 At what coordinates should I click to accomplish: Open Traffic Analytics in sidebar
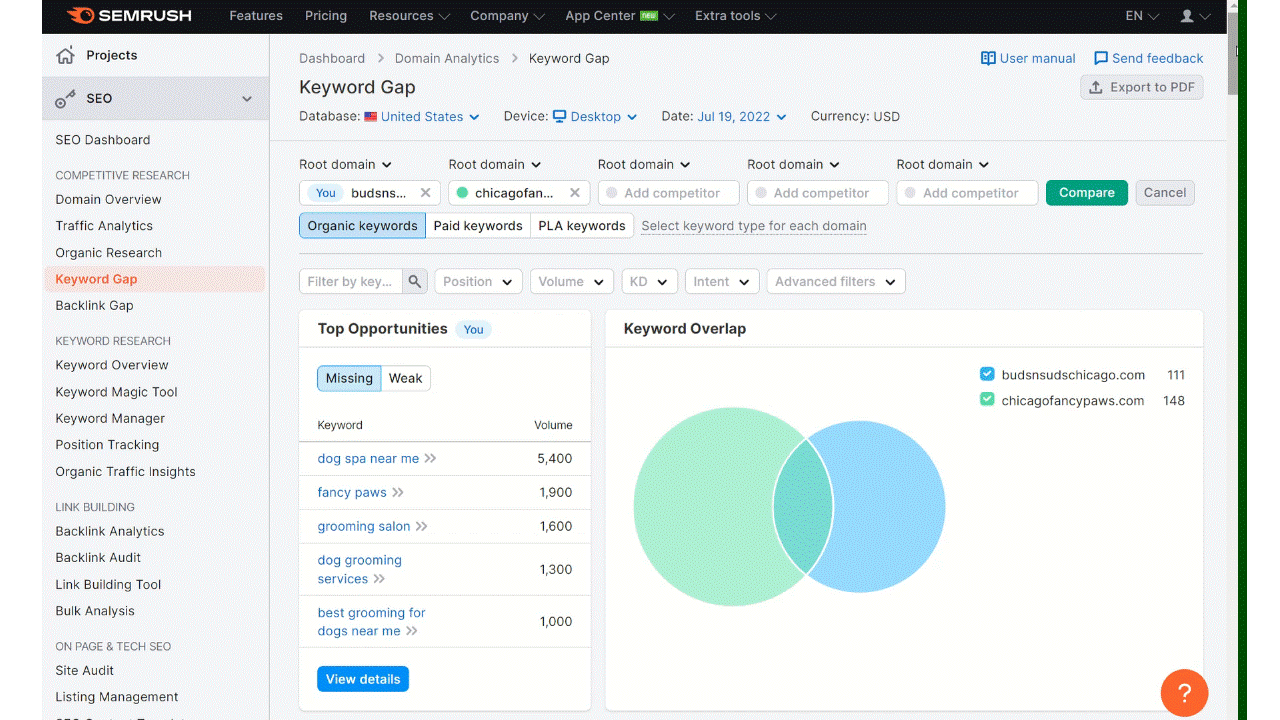(x=104, y=226)
